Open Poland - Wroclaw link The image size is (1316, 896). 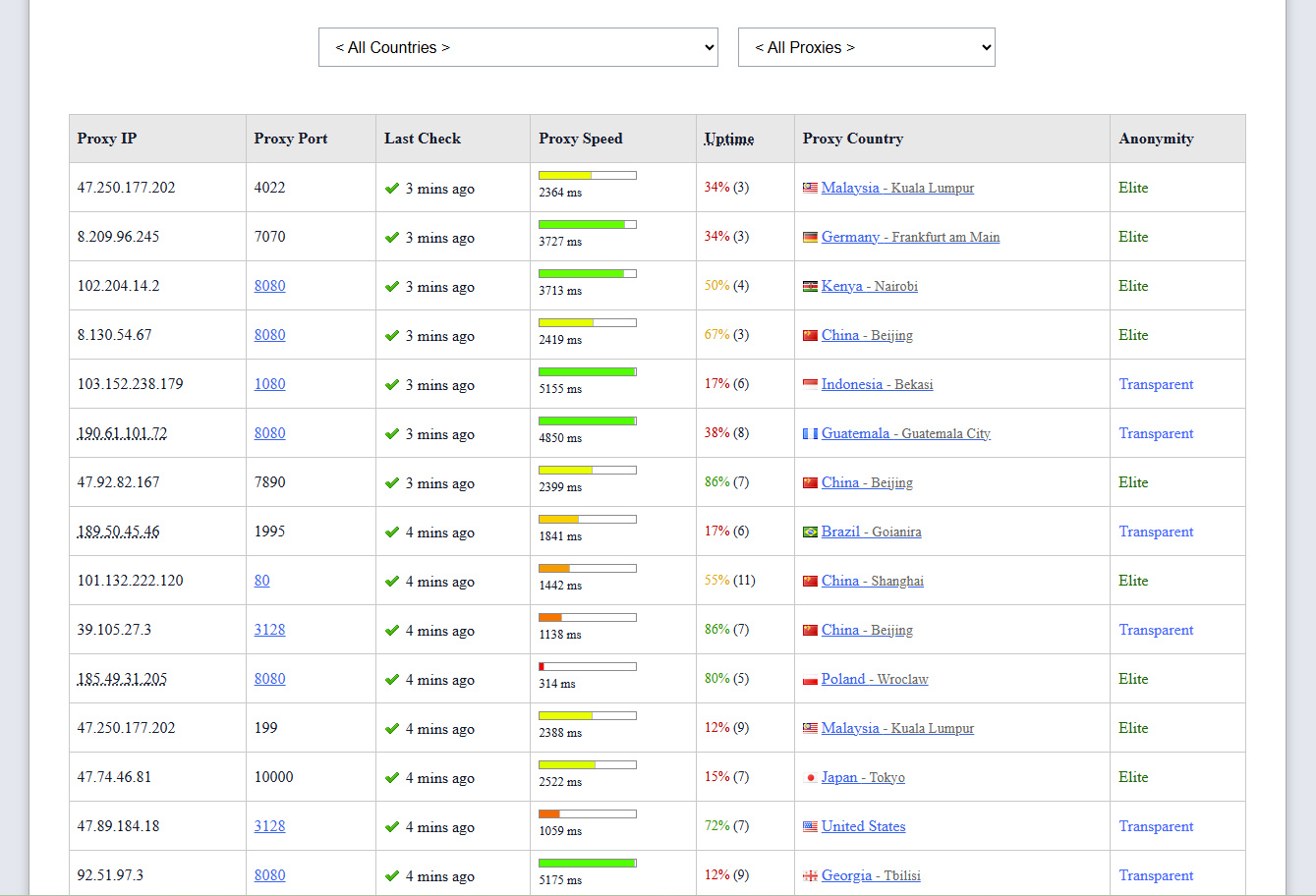875,679
